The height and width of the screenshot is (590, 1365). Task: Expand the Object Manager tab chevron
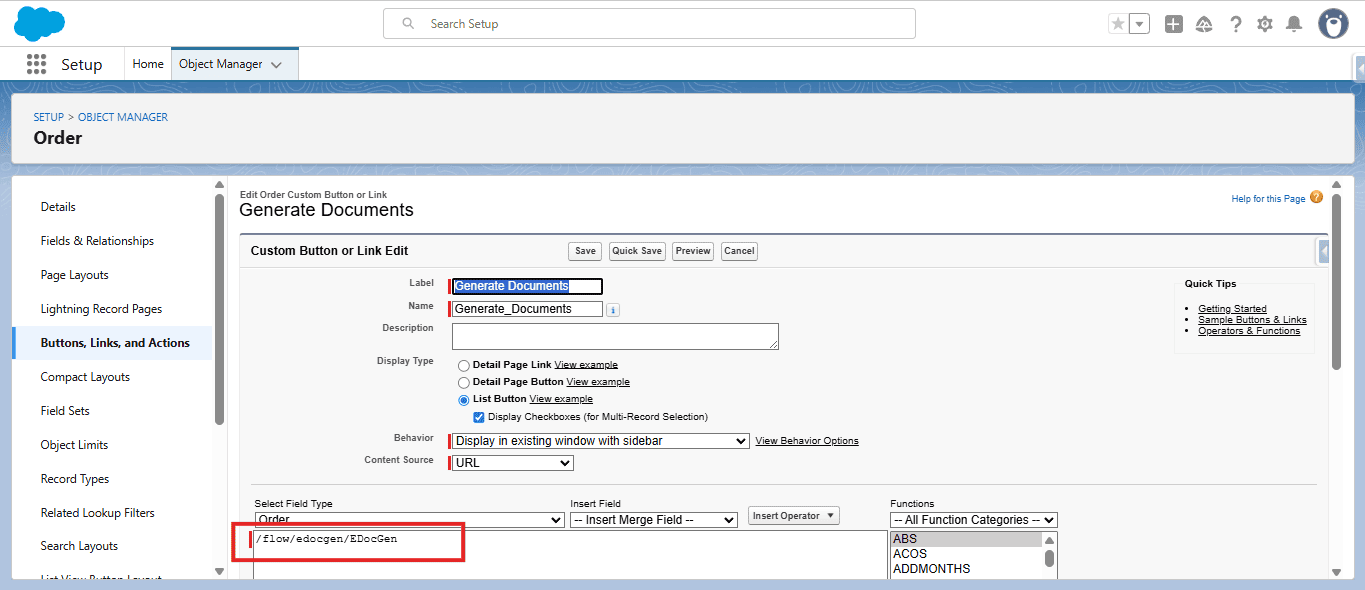pyautogui.click(x=277, y=65)
